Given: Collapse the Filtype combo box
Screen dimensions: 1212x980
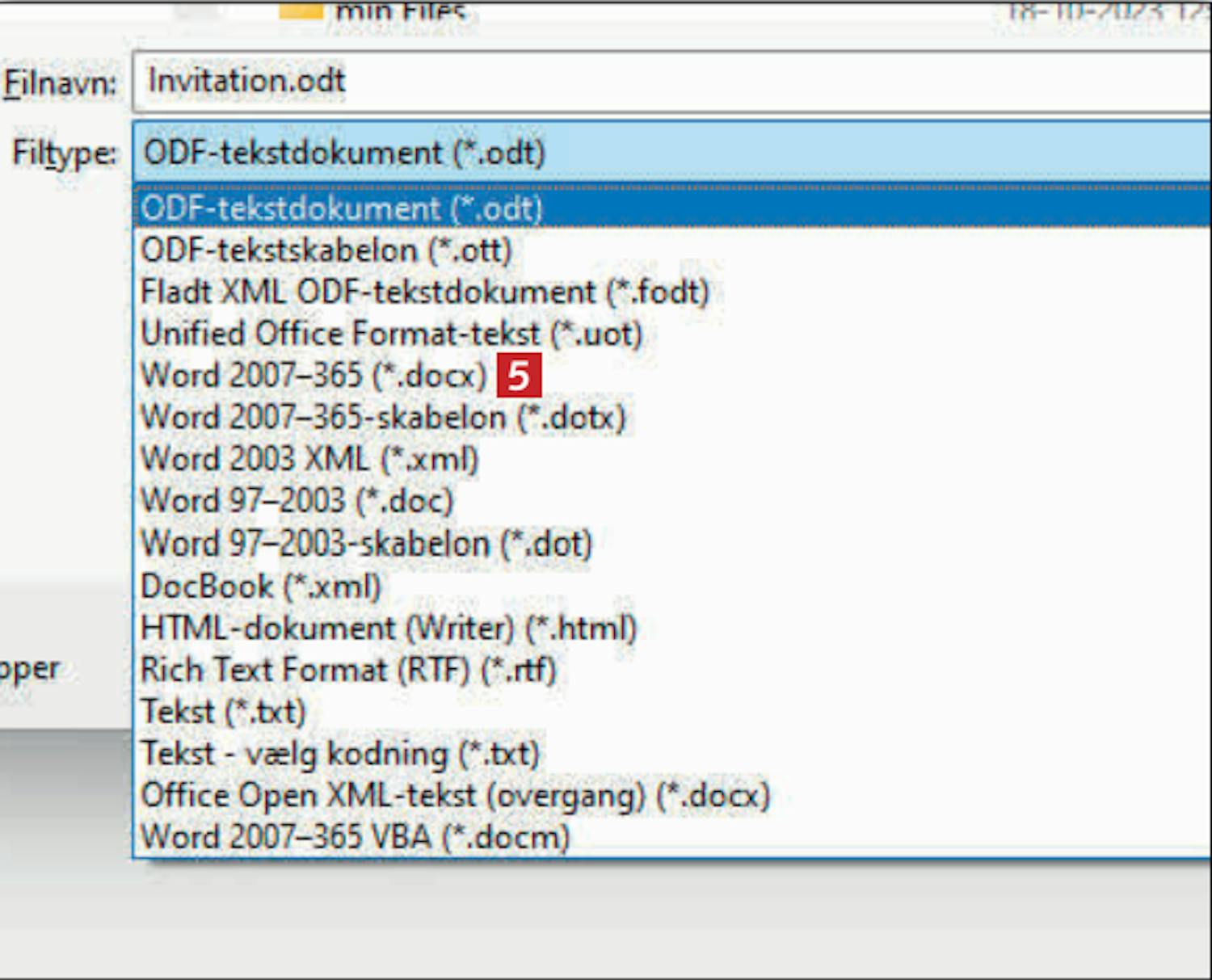Looking at the screenshot, I should [672, 152].
